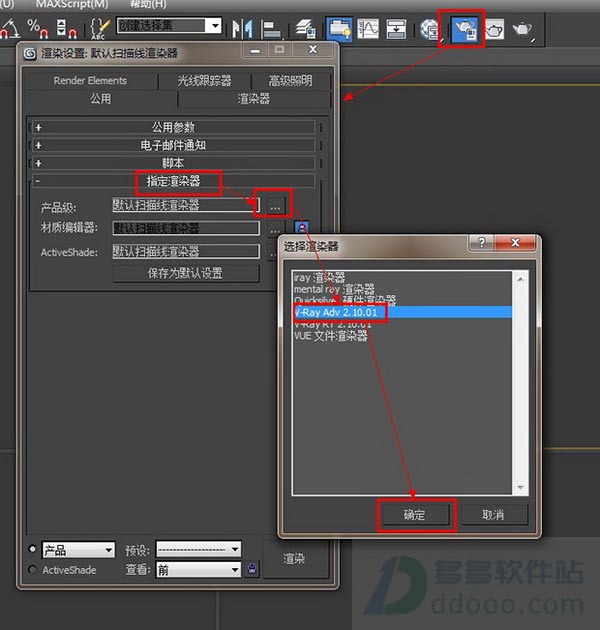This screenshot has width=600, height=630.
Task: Open the Layer Manager icon
Action: click(x=305, y=29)
